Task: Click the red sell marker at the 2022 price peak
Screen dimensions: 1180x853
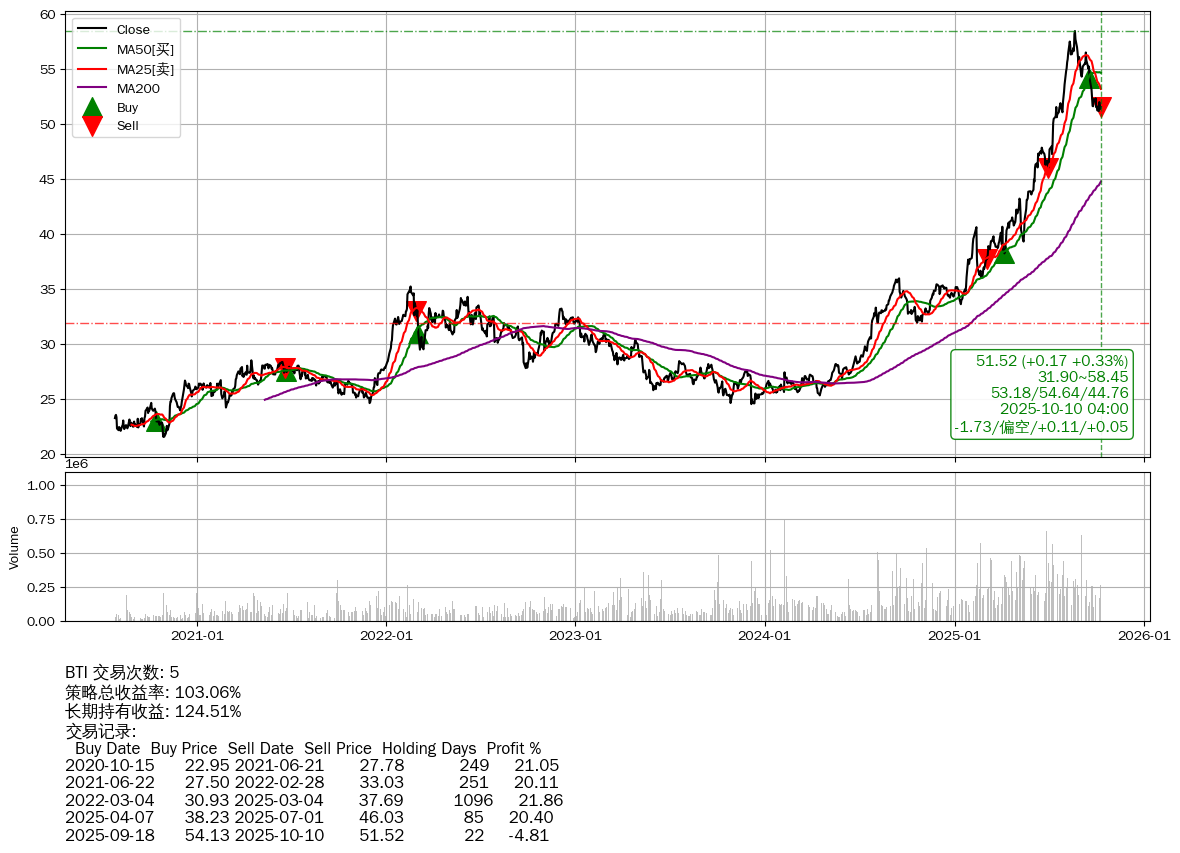Action: point(416,311)
